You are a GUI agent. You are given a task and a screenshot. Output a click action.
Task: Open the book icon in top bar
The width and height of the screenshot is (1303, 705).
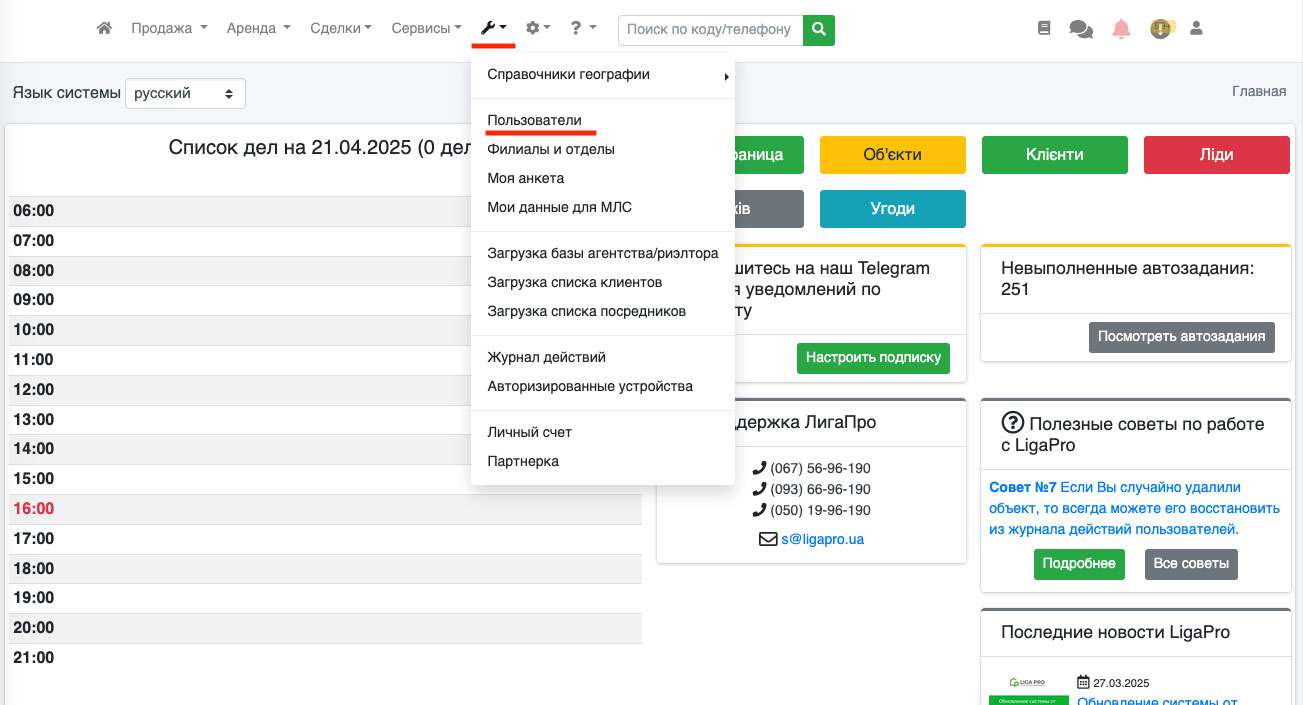click(1044, 29)
